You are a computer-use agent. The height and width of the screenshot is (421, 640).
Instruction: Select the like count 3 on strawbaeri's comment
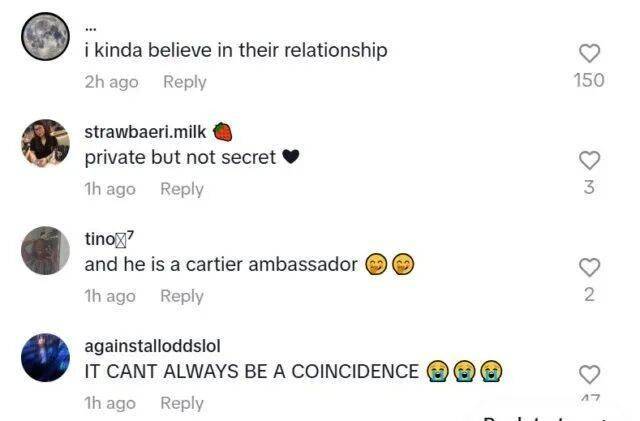click(589, 187)
